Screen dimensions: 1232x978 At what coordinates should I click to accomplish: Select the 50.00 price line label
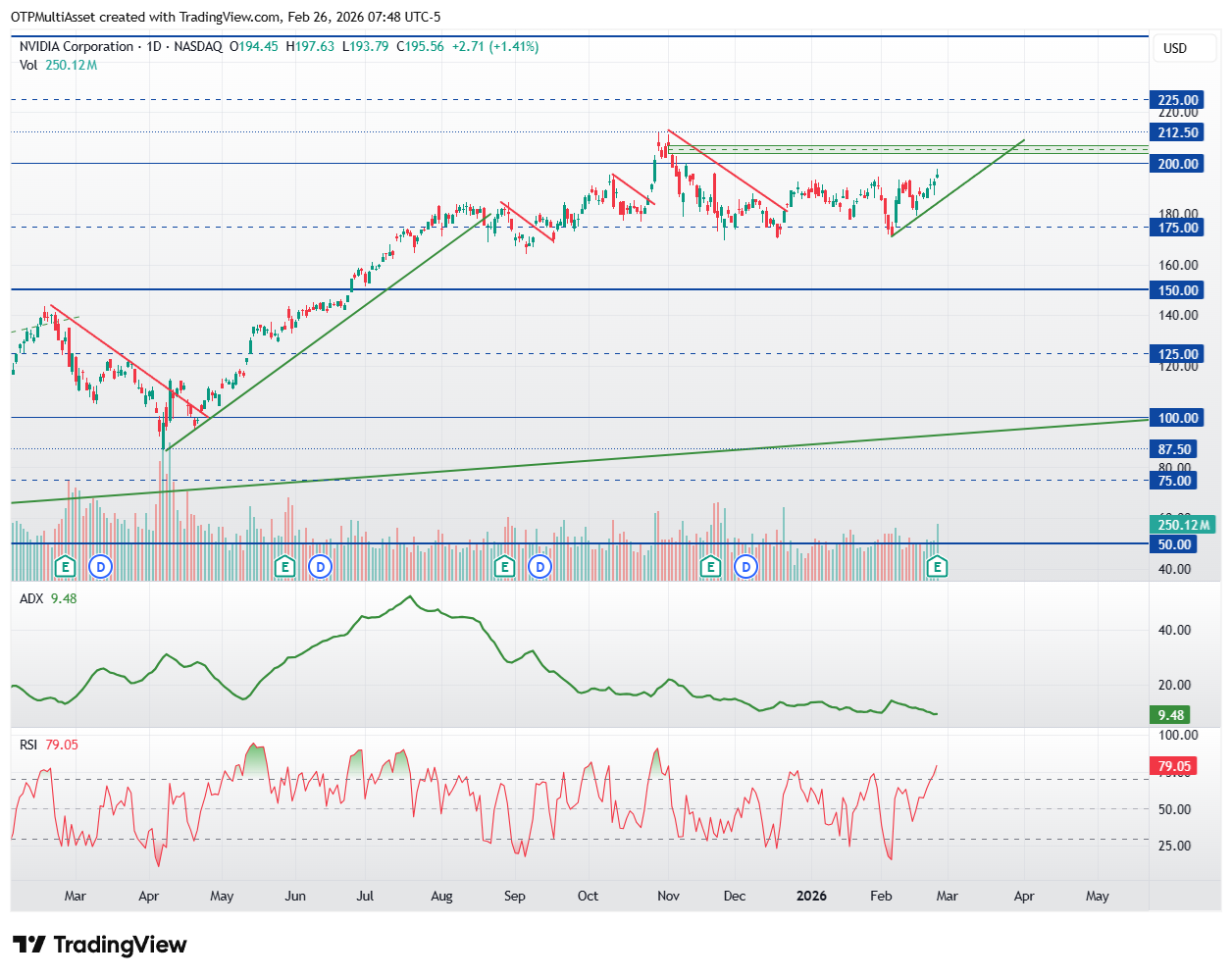point(1174,544)
